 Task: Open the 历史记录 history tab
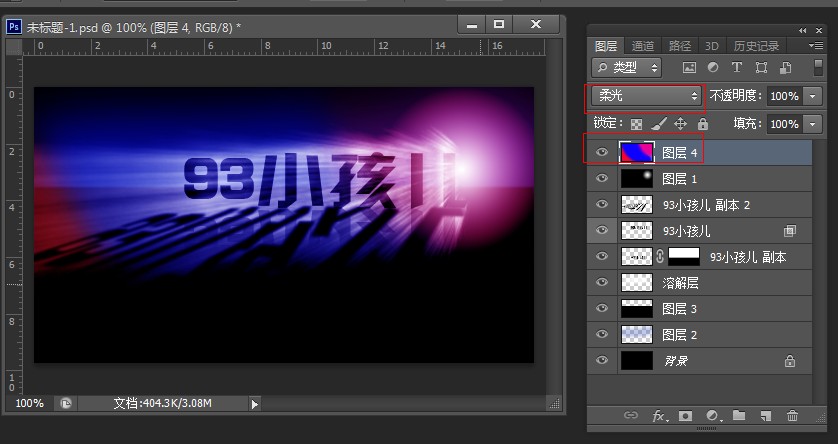pyautogui.click(x=756, y=46)
